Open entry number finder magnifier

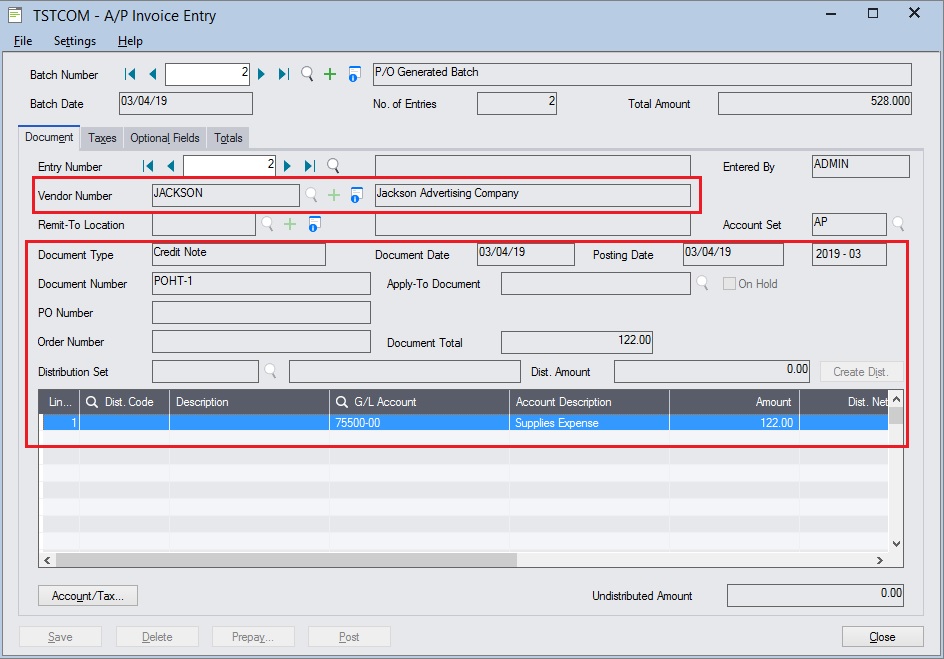[x=333, y=166]
